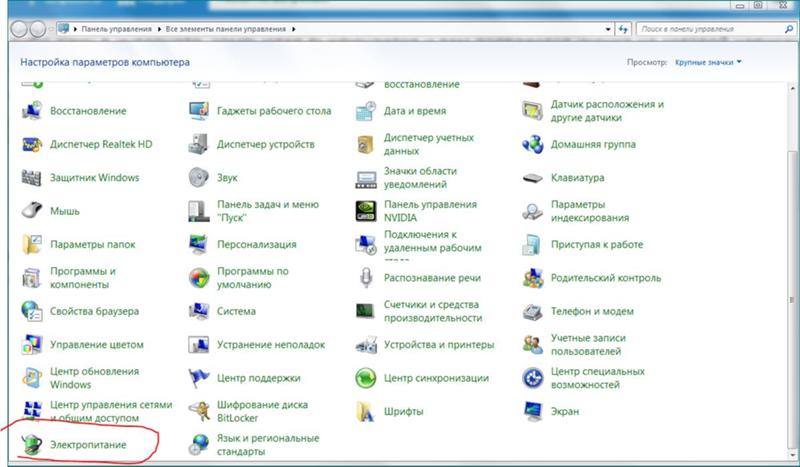800x467 pixels.
Task: Open the Параметры индексирования icon
Action: click(533, 211)
